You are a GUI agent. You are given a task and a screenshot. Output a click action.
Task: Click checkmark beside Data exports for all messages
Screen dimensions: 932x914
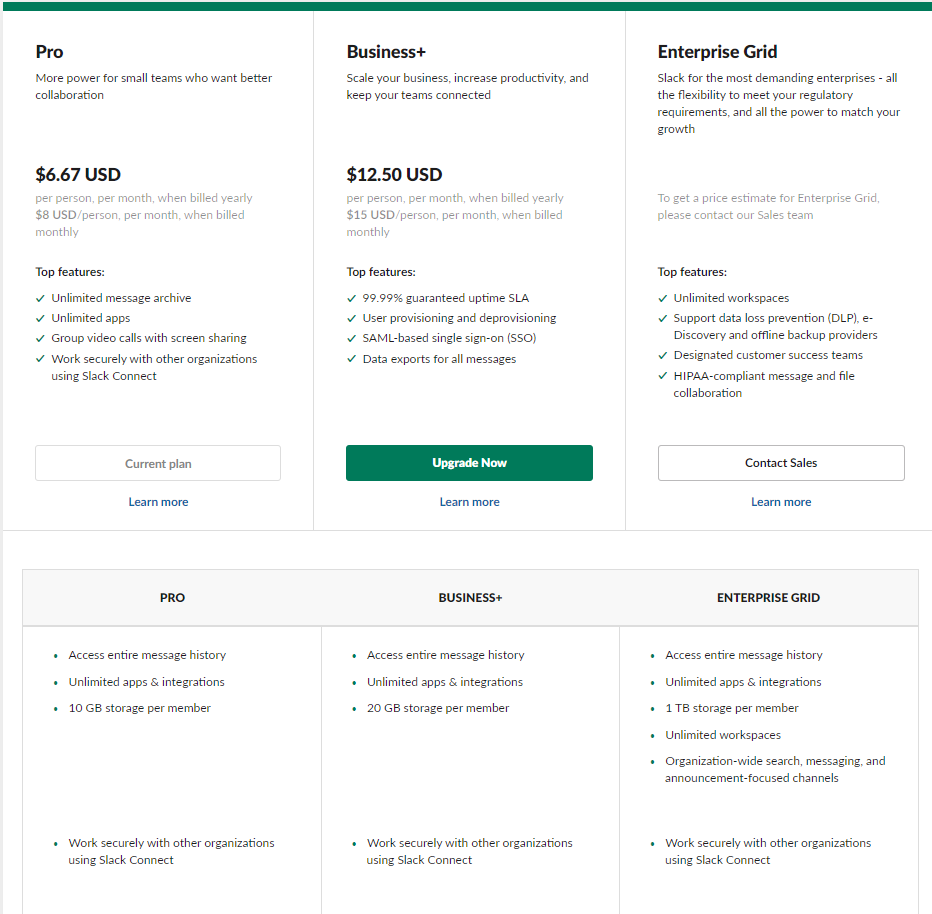(351, 359)
